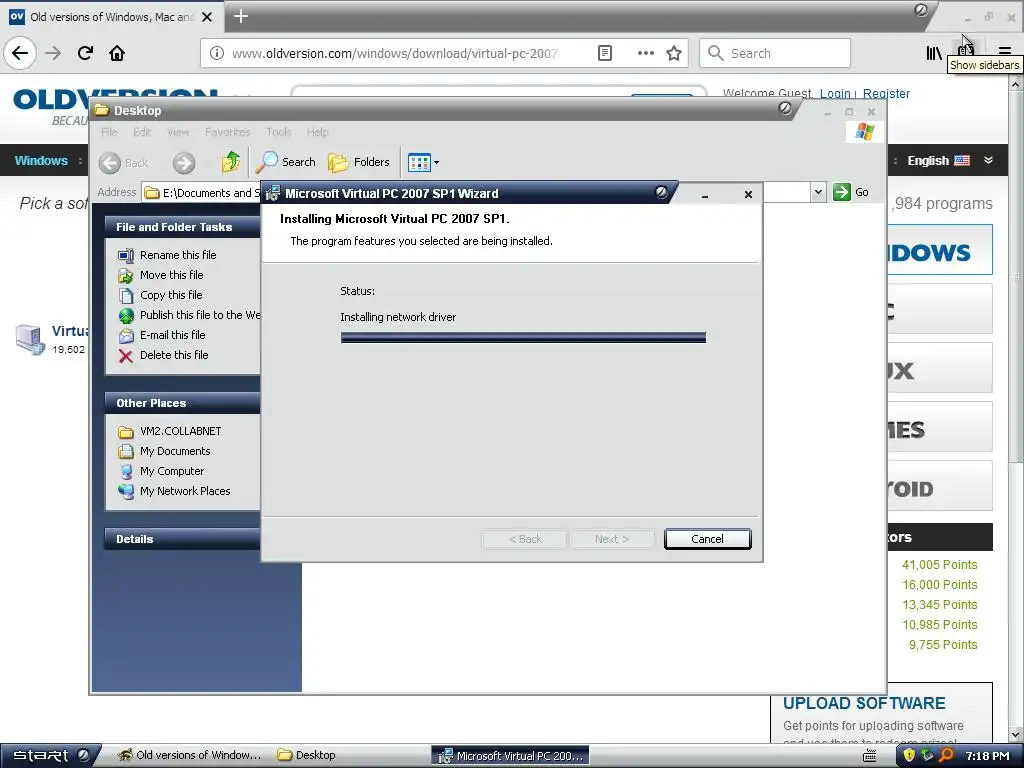Screen dimensions: 1024x768
Task: Cancel the Virtual PC 2007 installation
Action: tap(707, 539)
